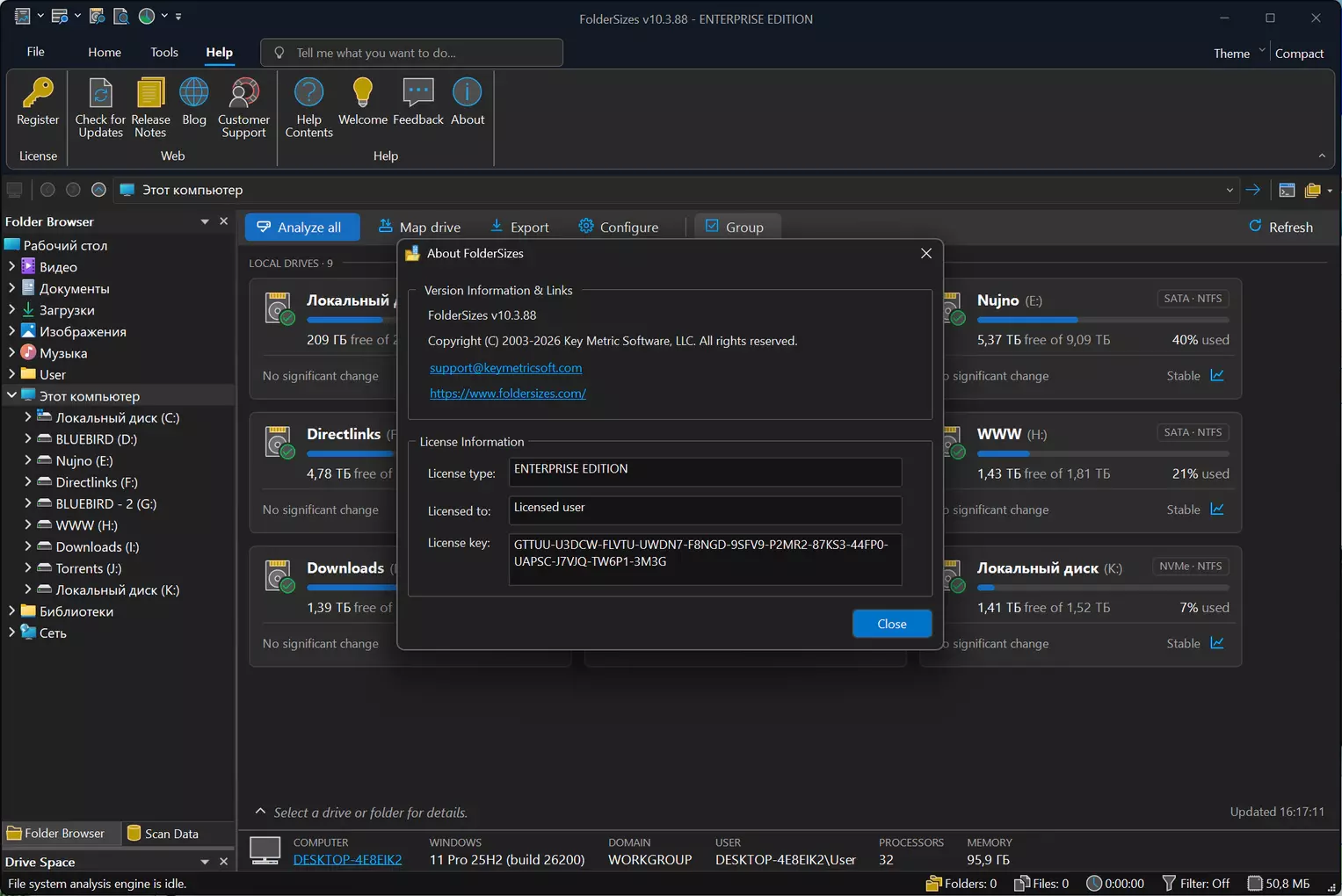
Task: Open the Theme dropdown
Action: (x=1239, y=53)
